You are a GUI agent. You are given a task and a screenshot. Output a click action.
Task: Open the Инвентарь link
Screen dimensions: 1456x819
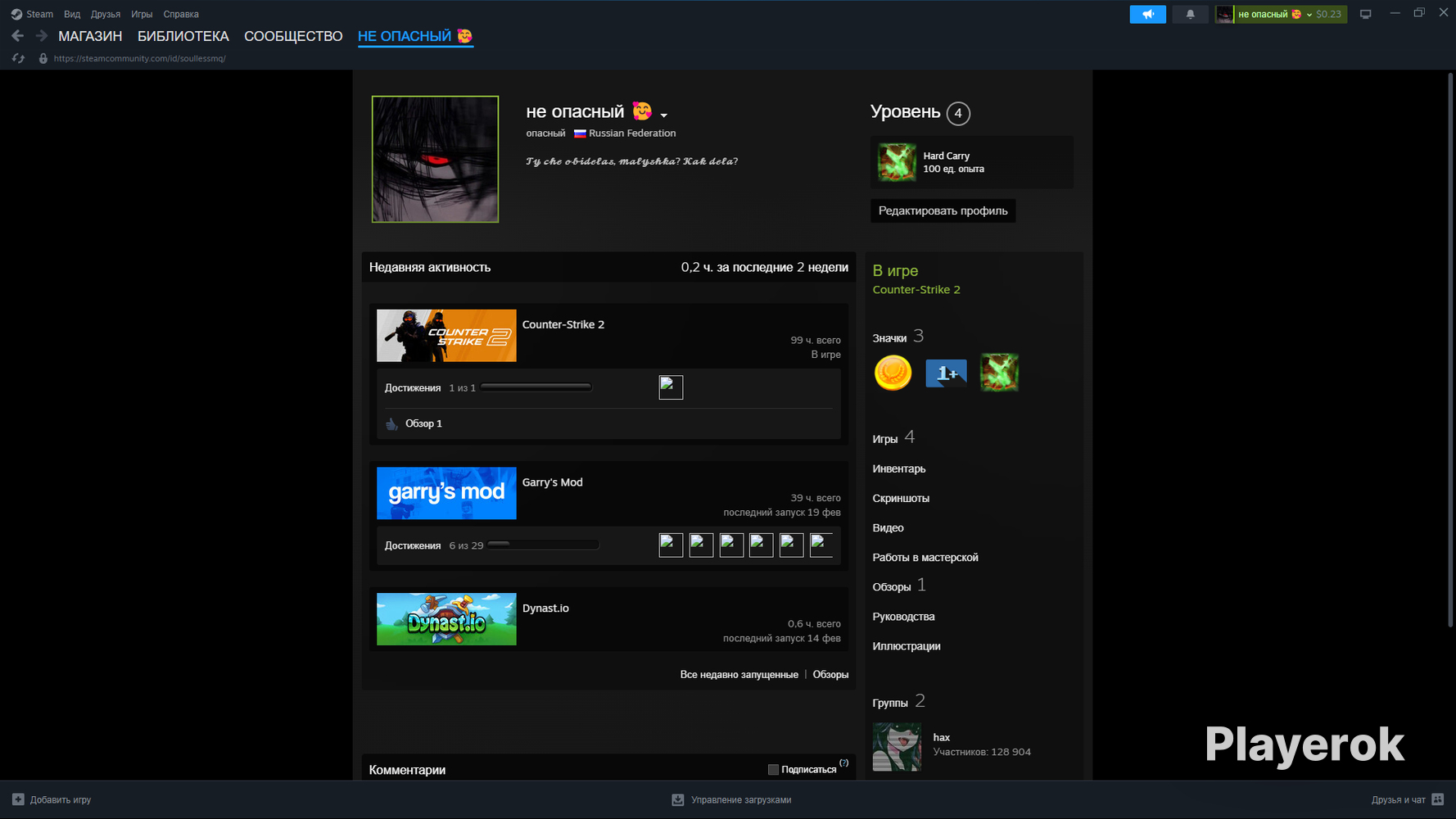[899, 468]
